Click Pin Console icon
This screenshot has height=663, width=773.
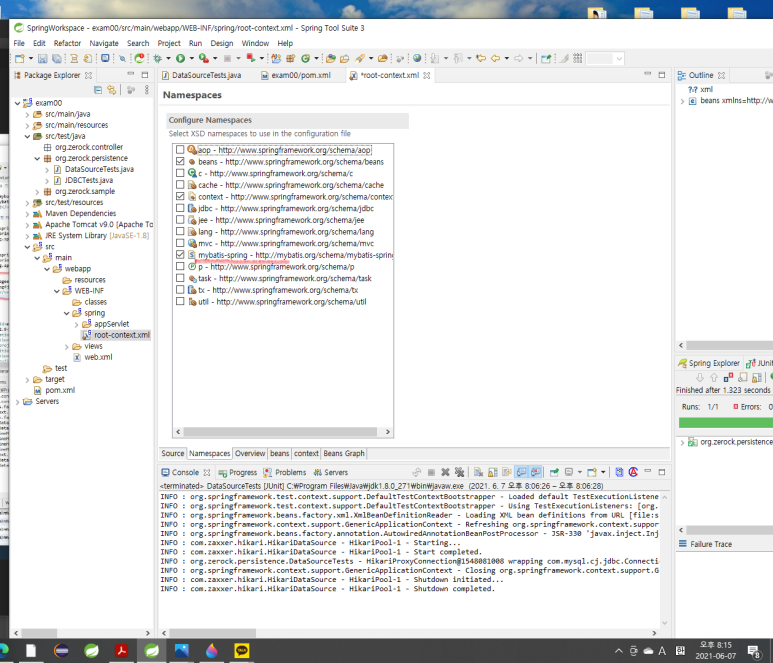pos(554,472)
